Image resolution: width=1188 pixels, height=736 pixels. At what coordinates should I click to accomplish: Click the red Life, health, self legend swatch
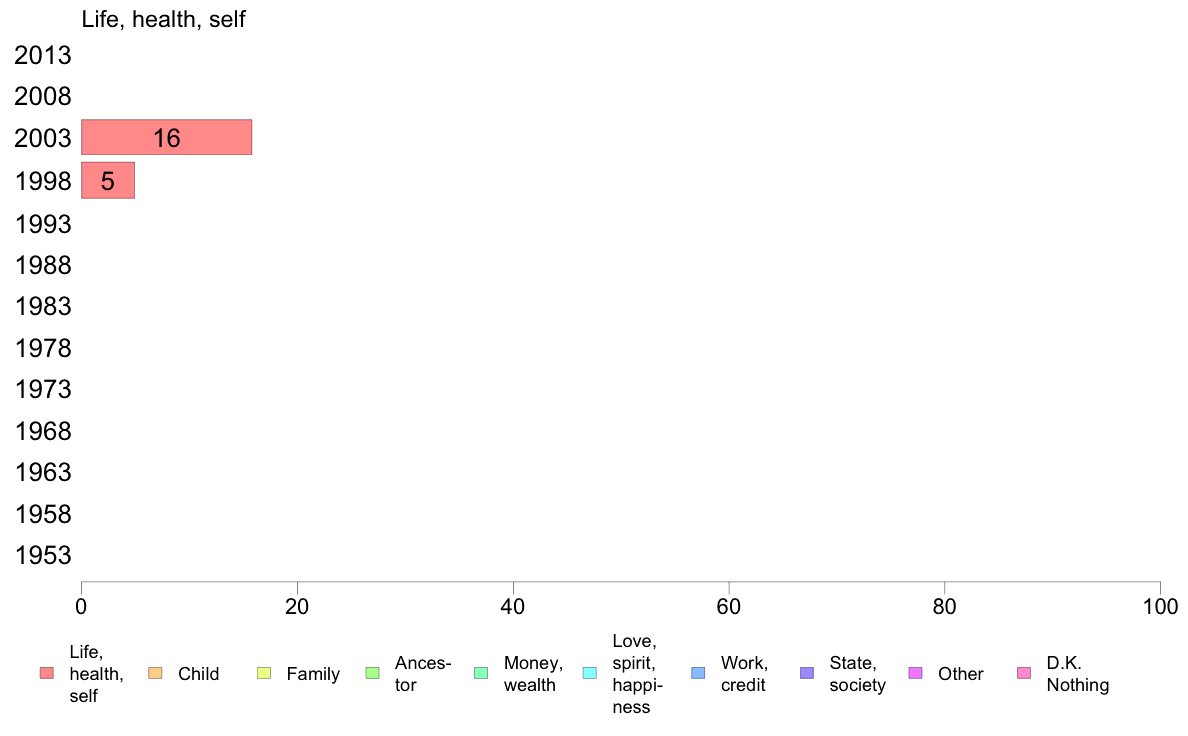[47, 673]
